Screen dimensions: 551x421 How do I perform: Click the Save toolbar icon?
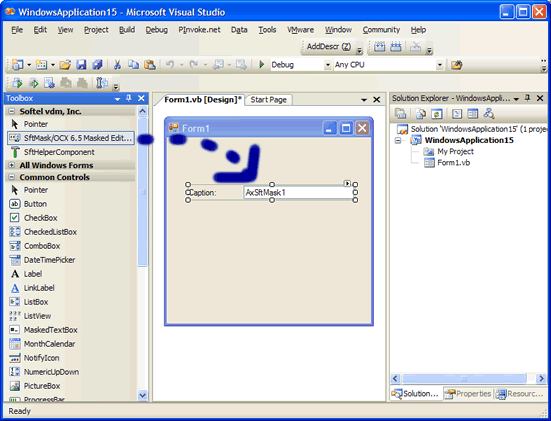81,65
